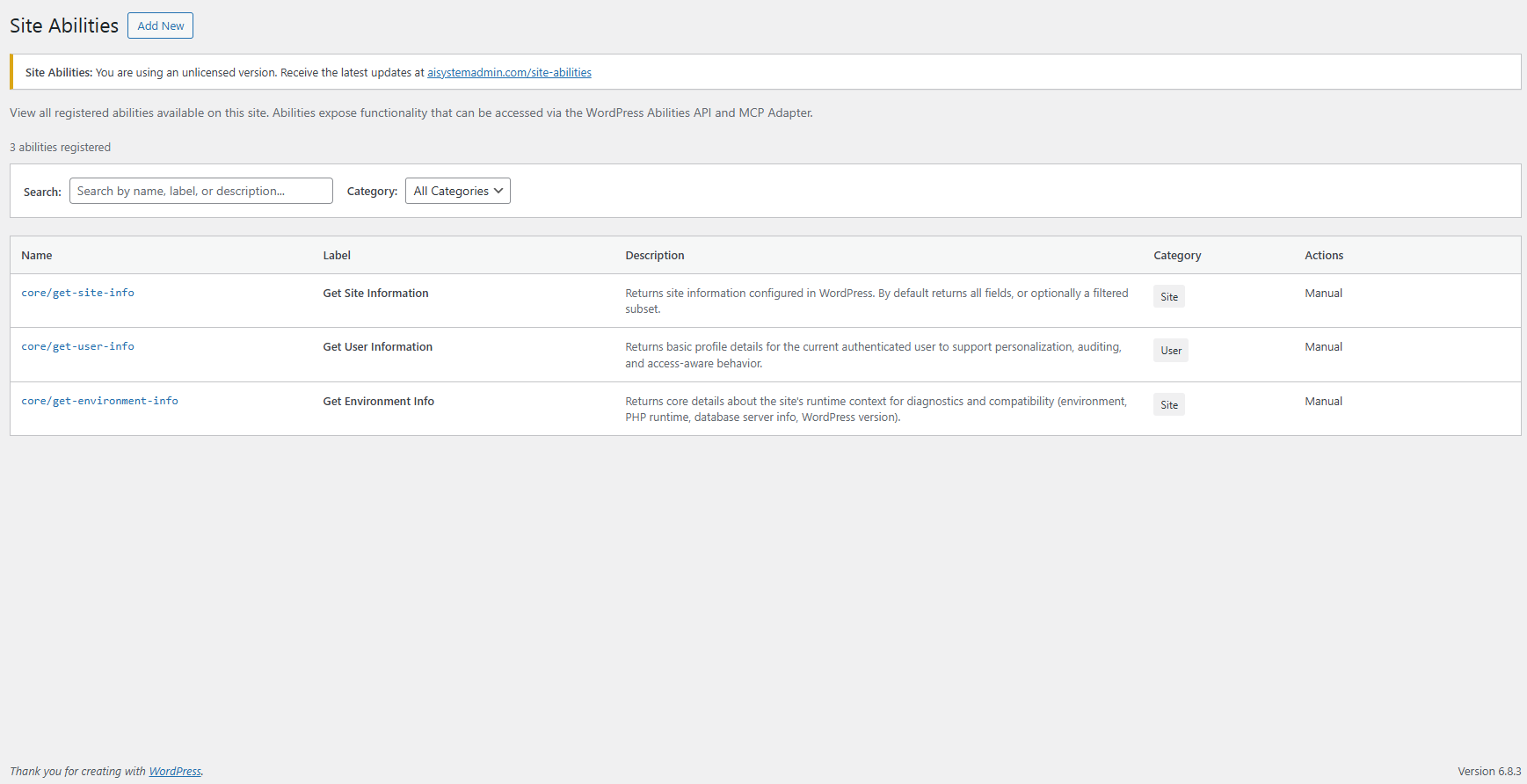Image resolution: width=1527 pixels, height=784 pixels.
Task: Click the Label column header
Action: [x=337, y=256]
